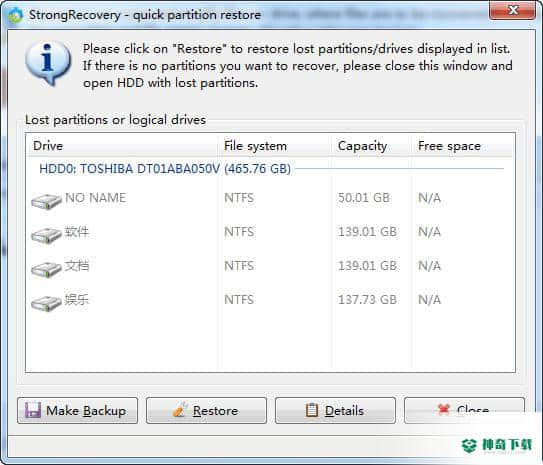
Task: Click the StrongRecovery app icon in title bar
Action: pos(15,15)
